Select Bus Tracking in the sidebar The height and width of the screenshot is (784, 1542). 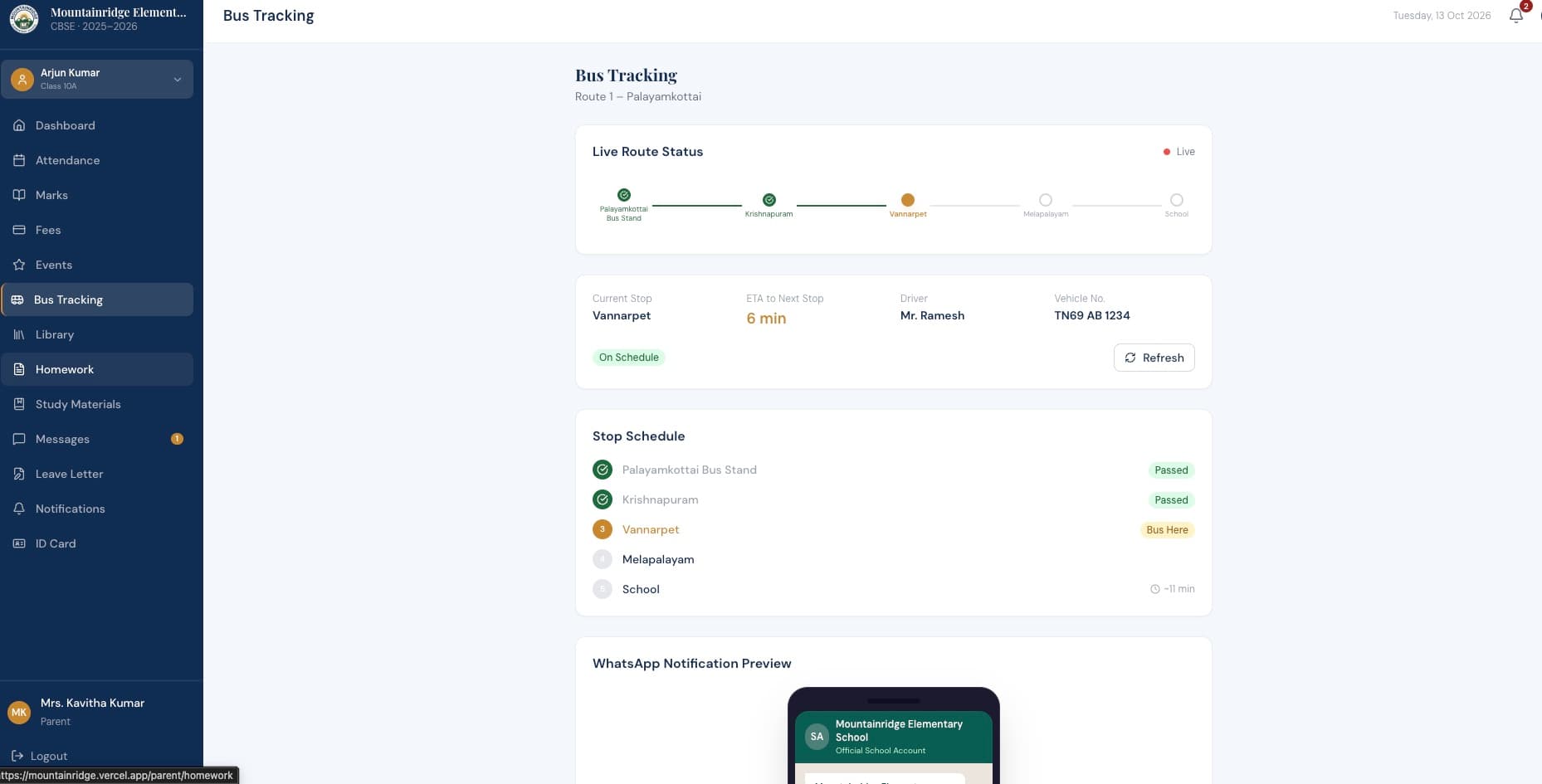pos(97,299)
